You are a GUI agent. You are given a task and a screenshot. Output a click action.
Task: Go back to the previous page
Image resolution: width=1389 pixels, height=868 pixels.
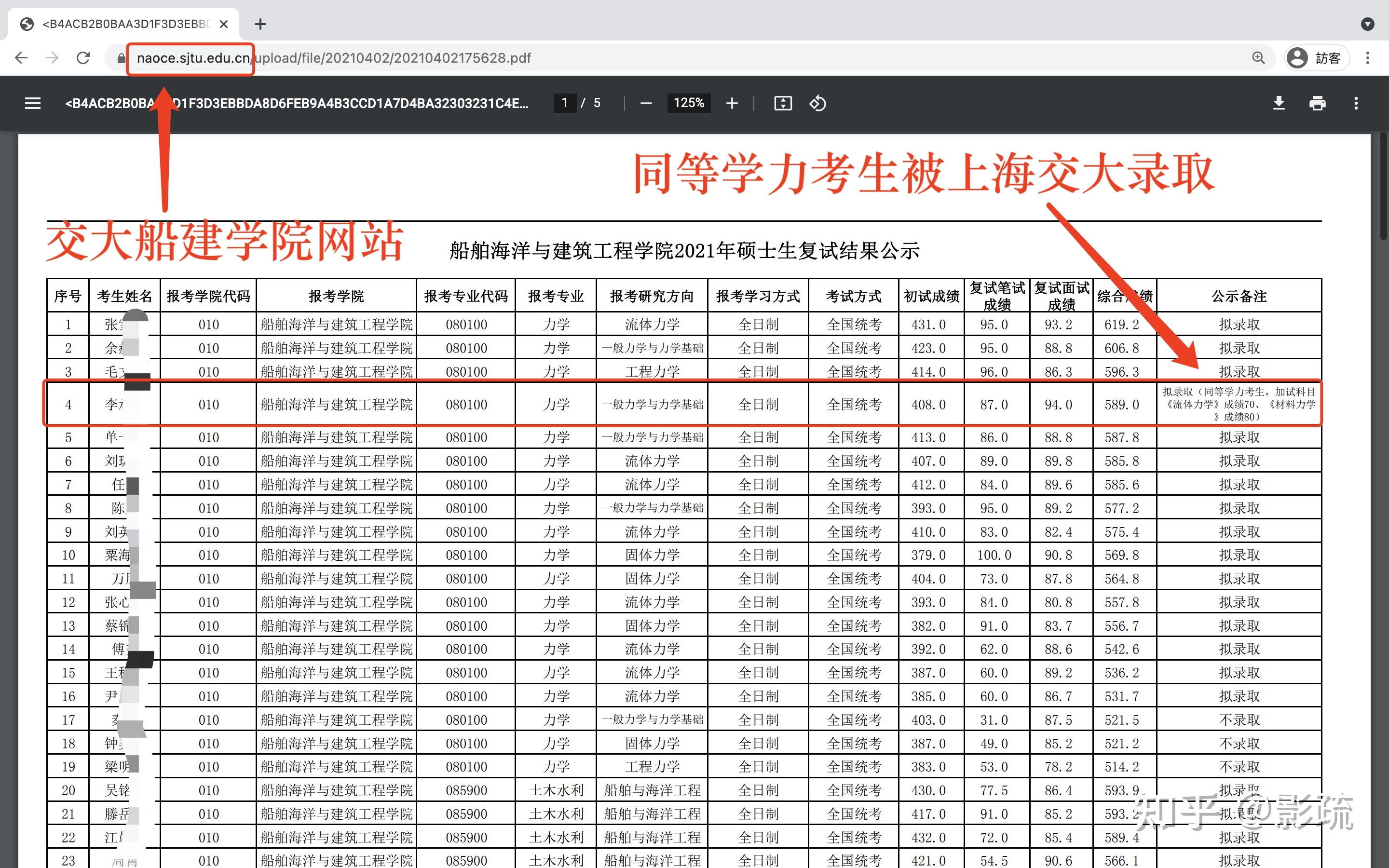tap(21, 58)
